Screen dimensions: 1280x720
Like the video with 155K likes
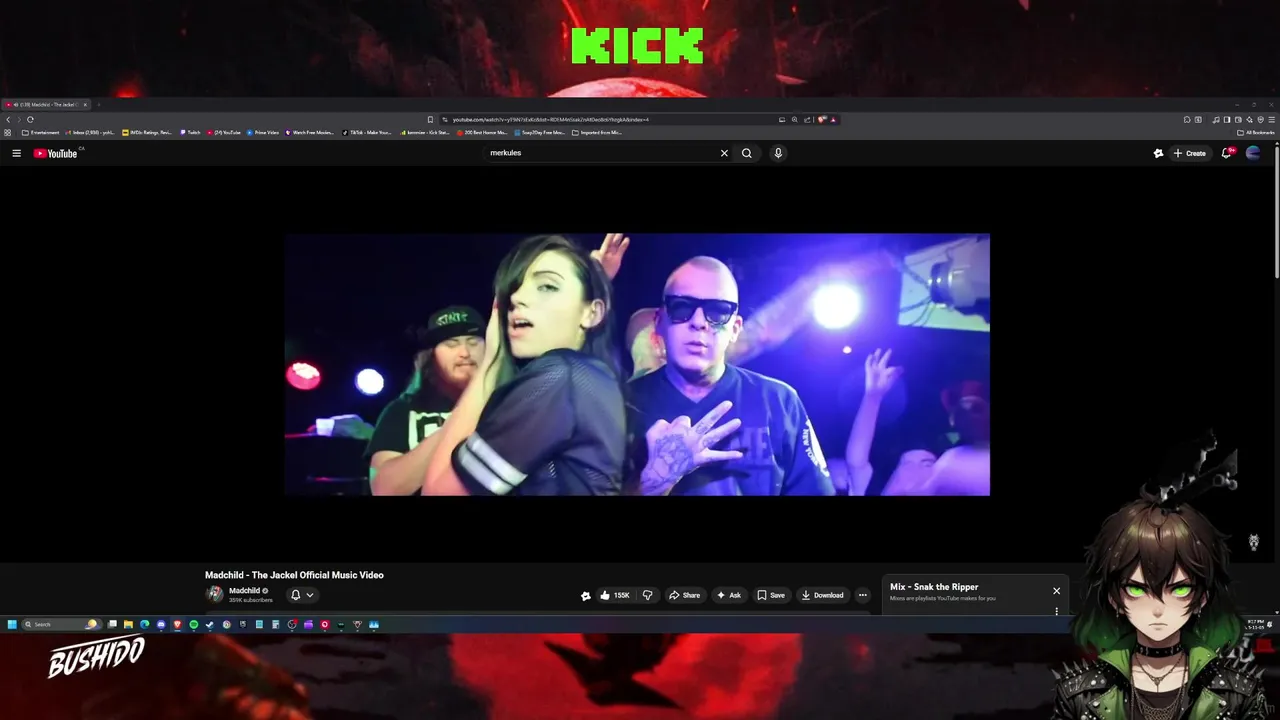pos(615,595)
